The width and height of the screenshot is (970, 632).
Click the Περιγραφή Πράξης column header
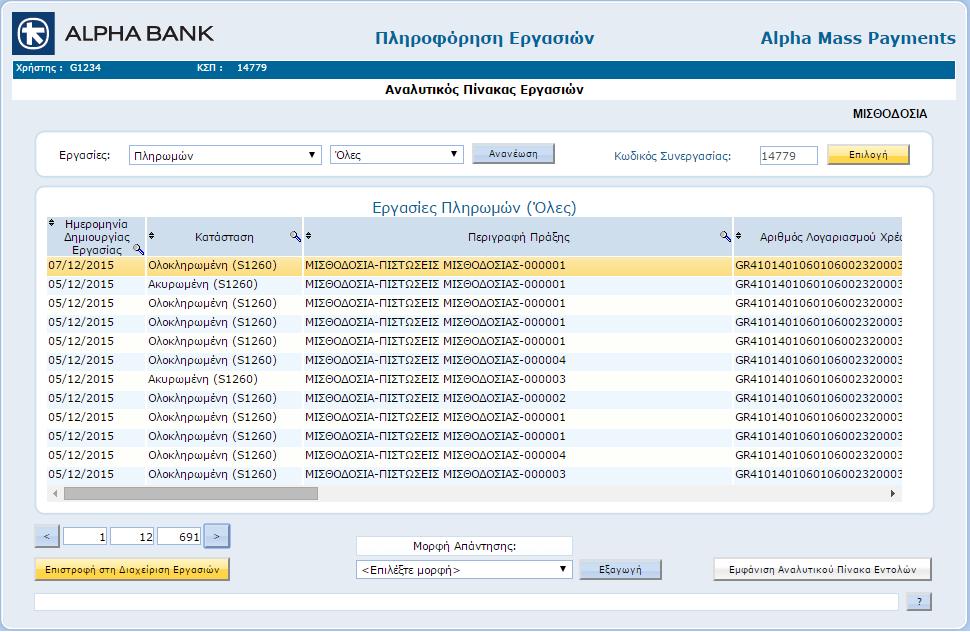518,237
